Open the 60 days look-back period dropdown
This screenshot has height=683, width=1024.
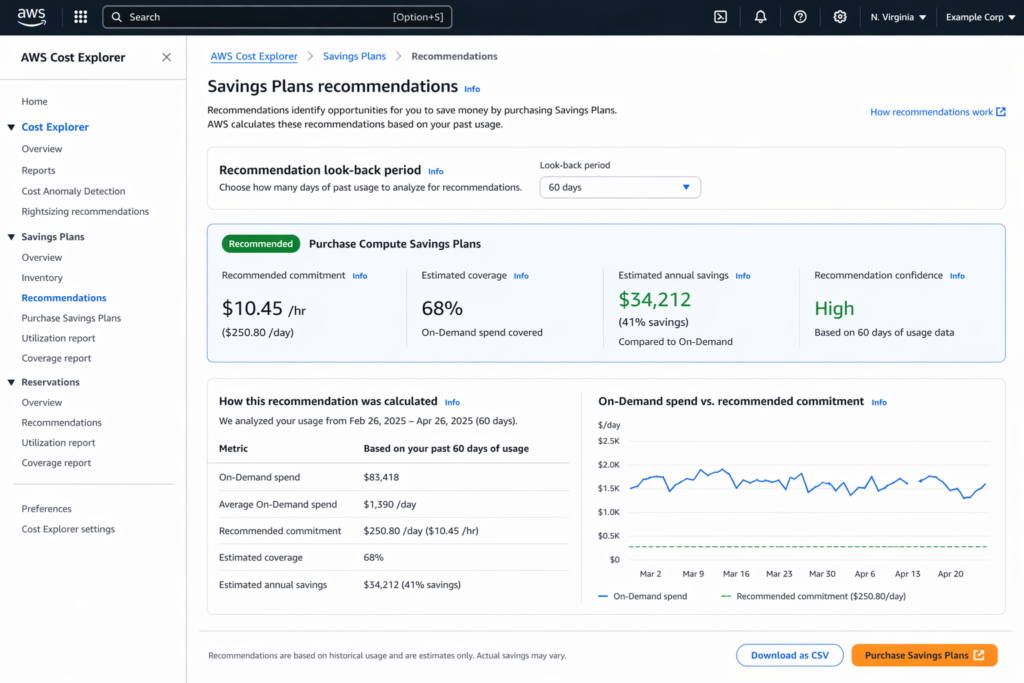click(620, 187)
